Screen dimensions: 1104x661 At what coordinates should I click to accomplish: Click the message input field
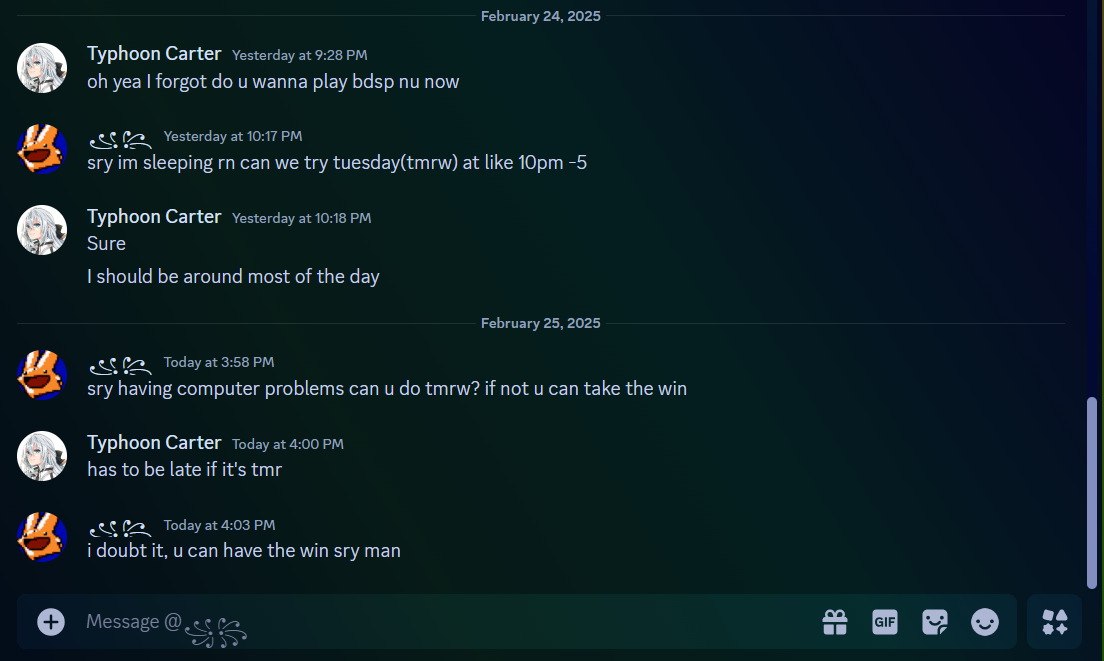pos(451,622)
